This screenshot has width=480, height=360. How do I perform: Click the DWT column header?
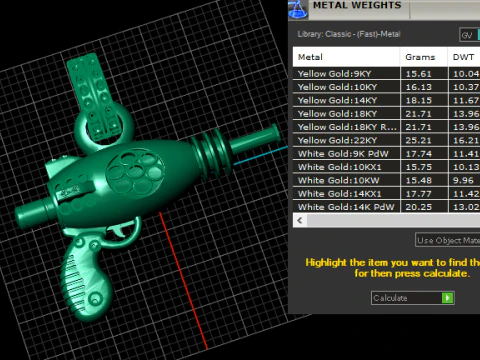[x=464, y=57]
